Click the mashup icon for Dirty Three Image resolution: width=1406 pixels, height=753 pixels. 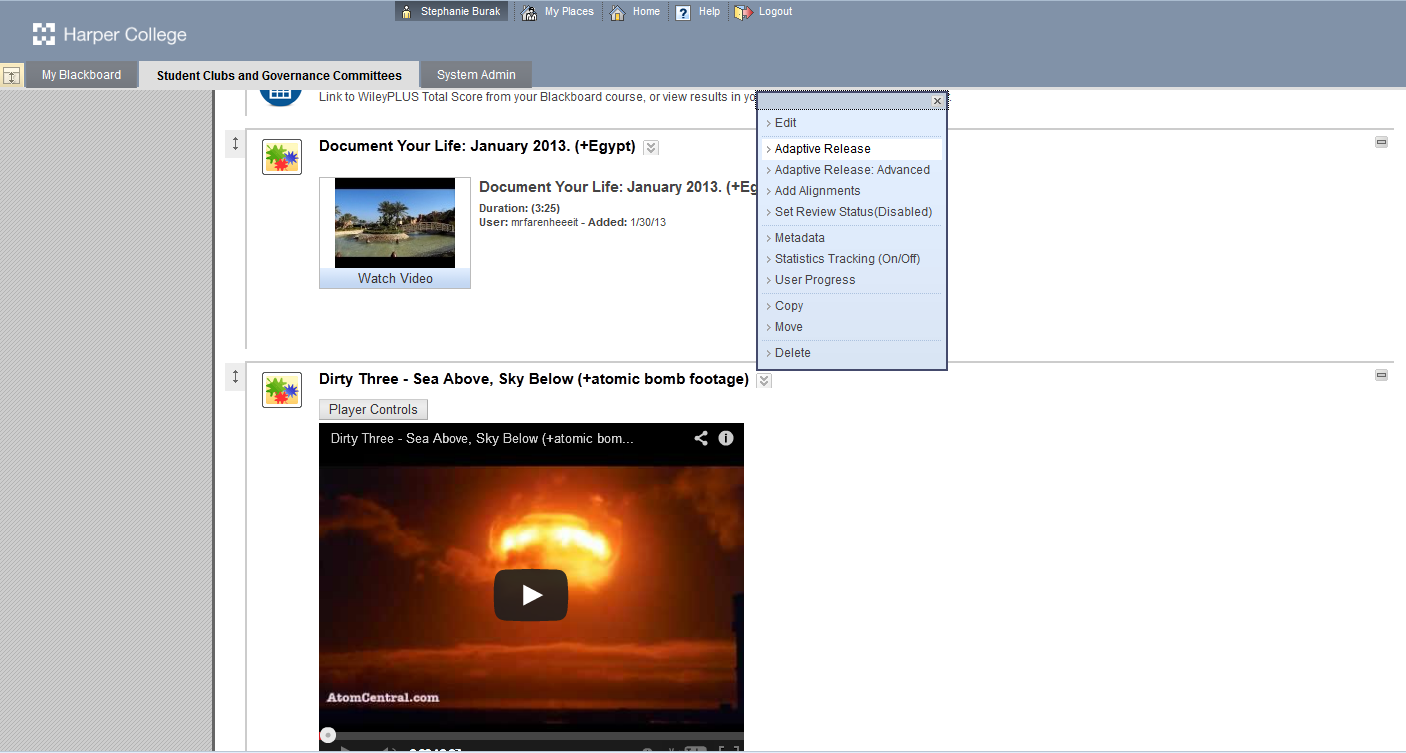tap(282, 389)
